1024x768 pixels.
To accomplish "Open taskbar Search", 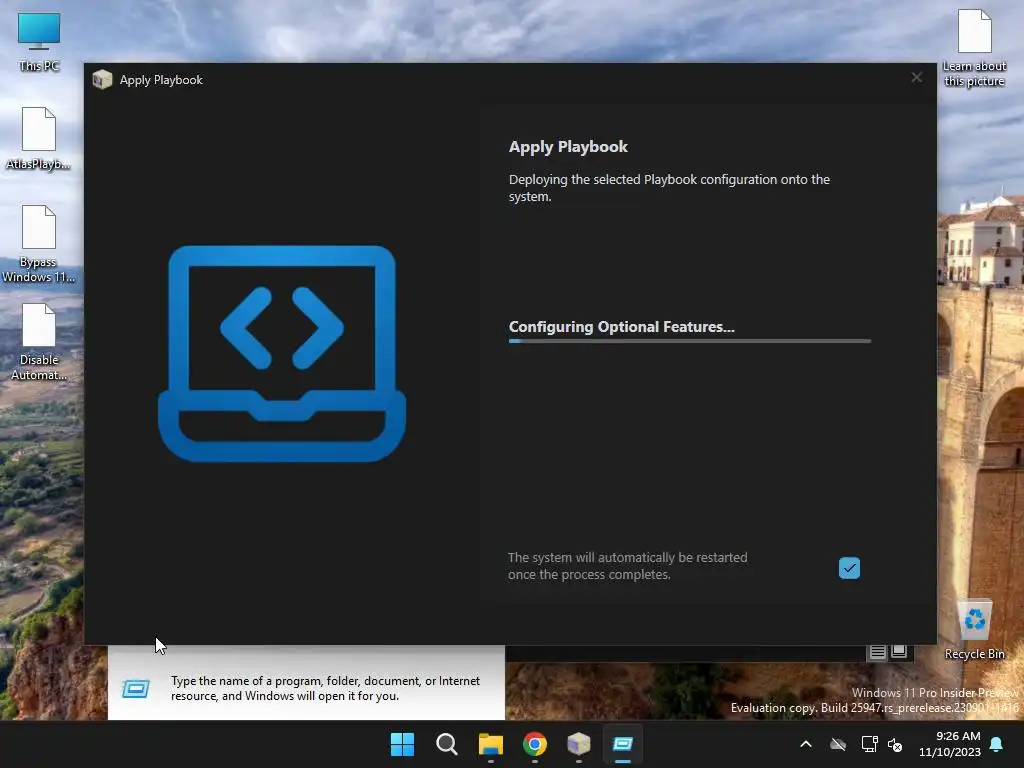I will click(x=447, y=744).
